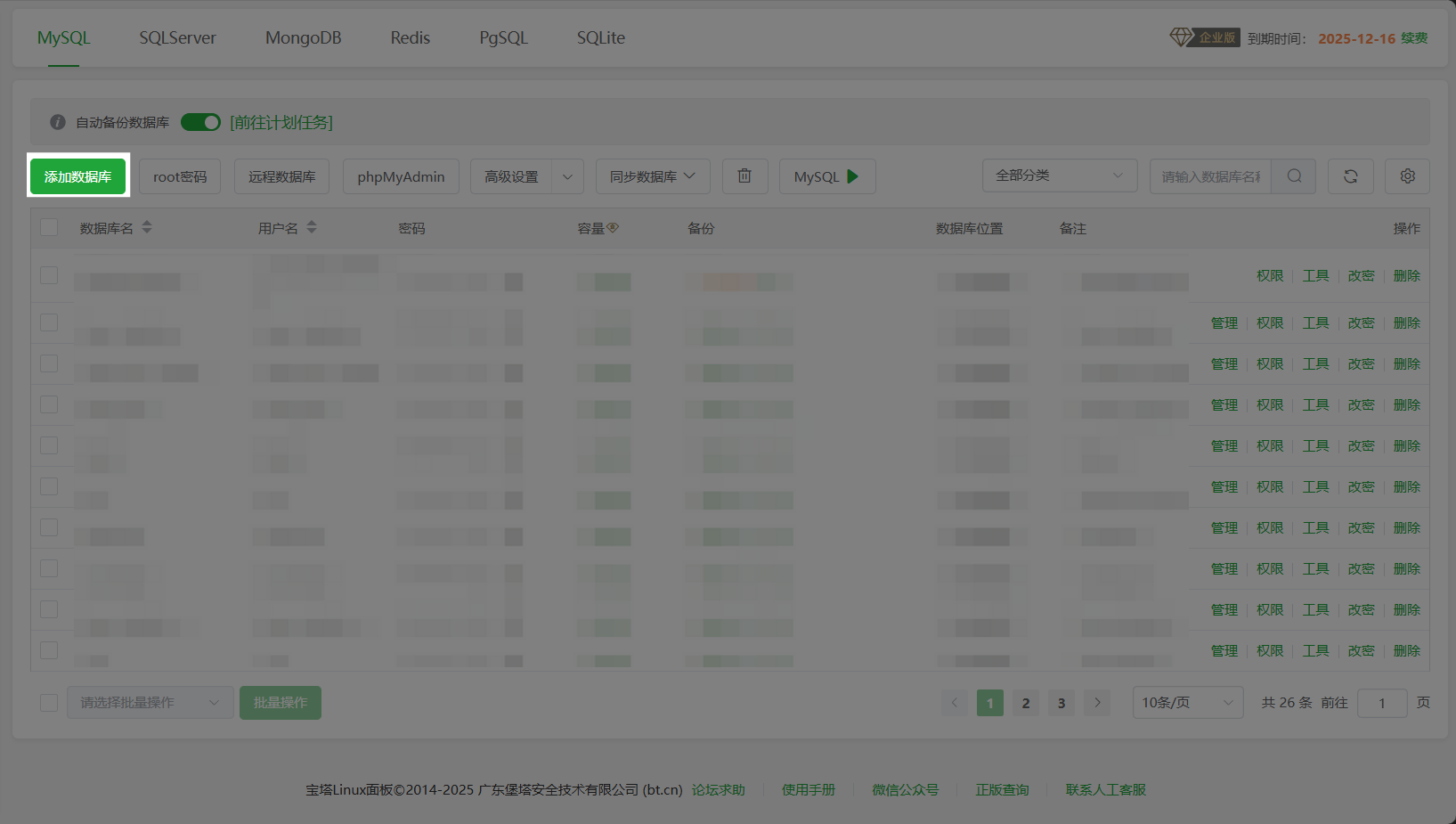1456x824 pixels.
Task: Click the MySQL green play button
Action: coord(852,176)
